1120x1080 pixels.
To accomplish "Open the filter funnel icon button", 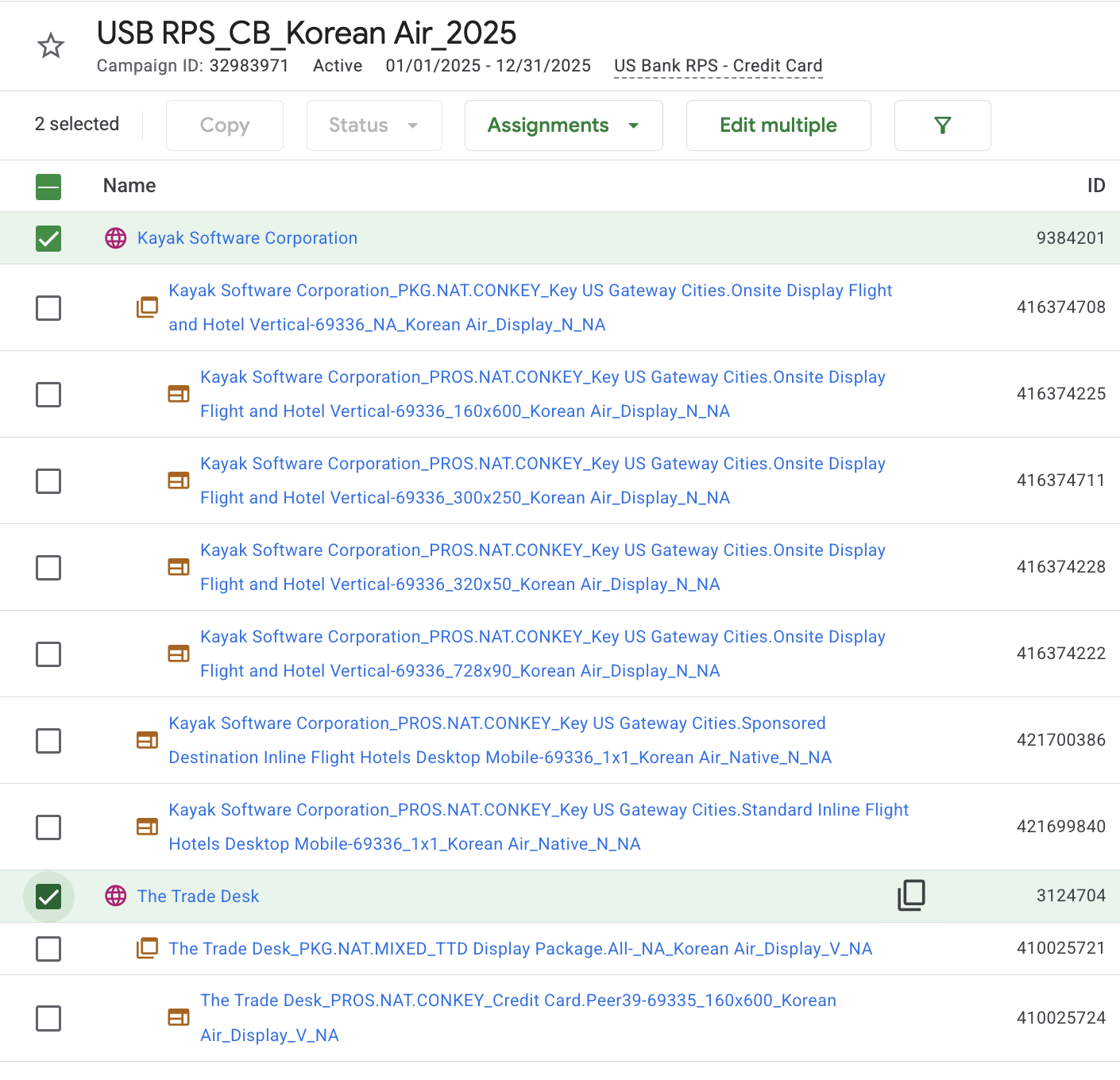I will pyautogui.click(x=942, y=125).
